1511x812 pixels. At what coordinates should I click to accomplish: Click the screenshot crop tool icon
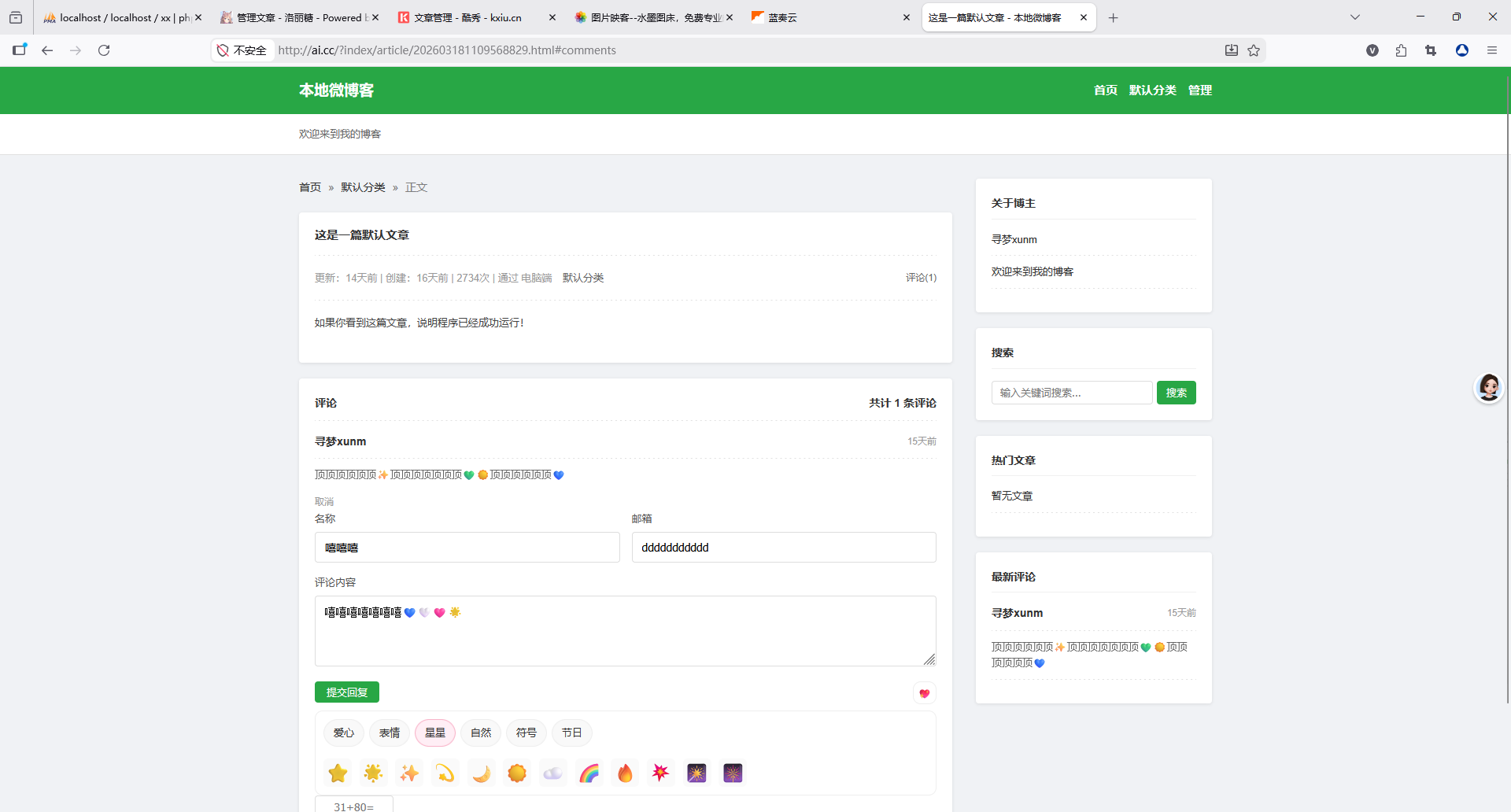[x=1431, y=50]
